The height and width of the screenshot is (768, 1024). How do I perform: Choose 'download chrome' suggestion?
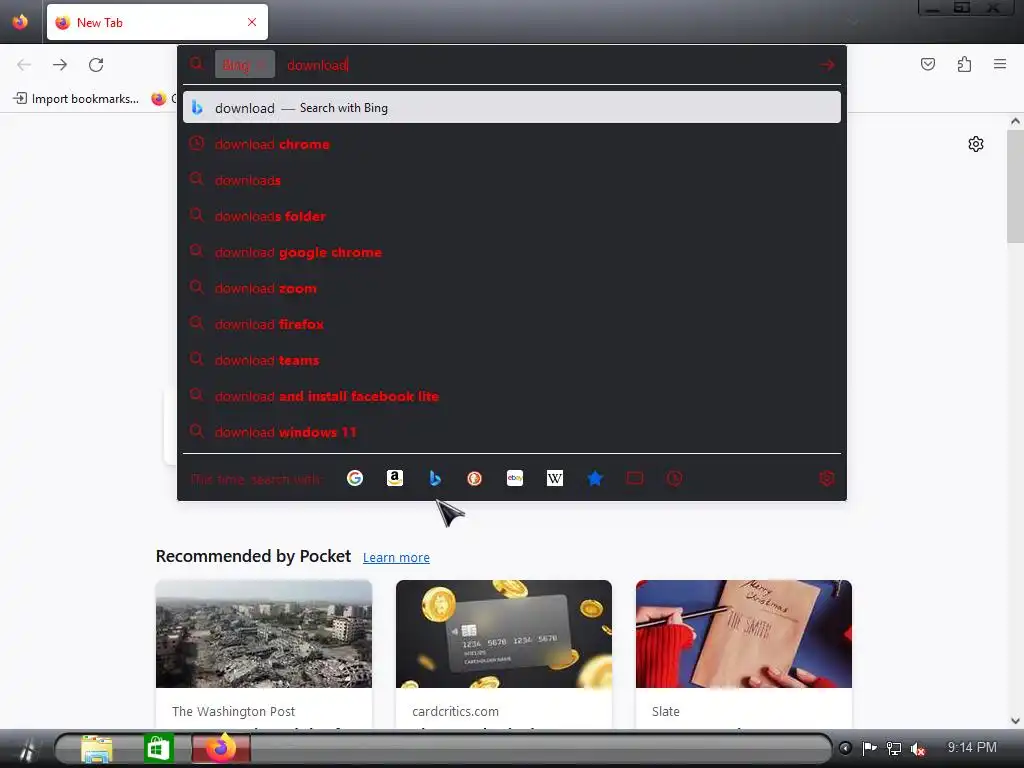[x=512, y=144]
